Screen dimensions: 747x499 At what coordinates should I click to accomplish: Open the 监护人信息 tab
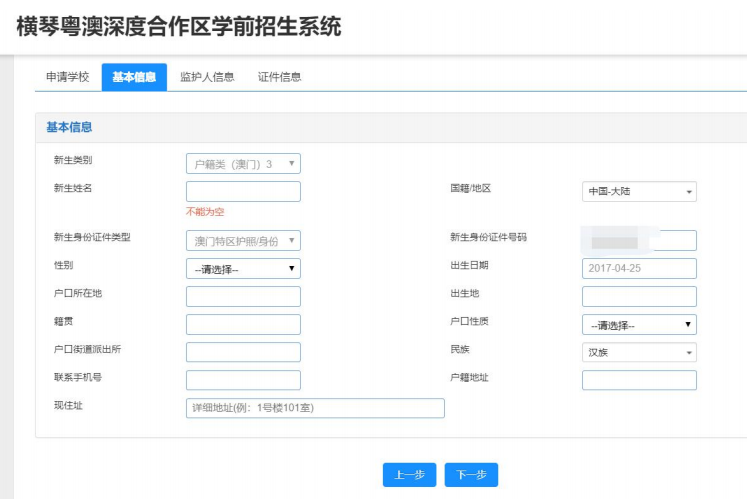[x=207, y=77]
